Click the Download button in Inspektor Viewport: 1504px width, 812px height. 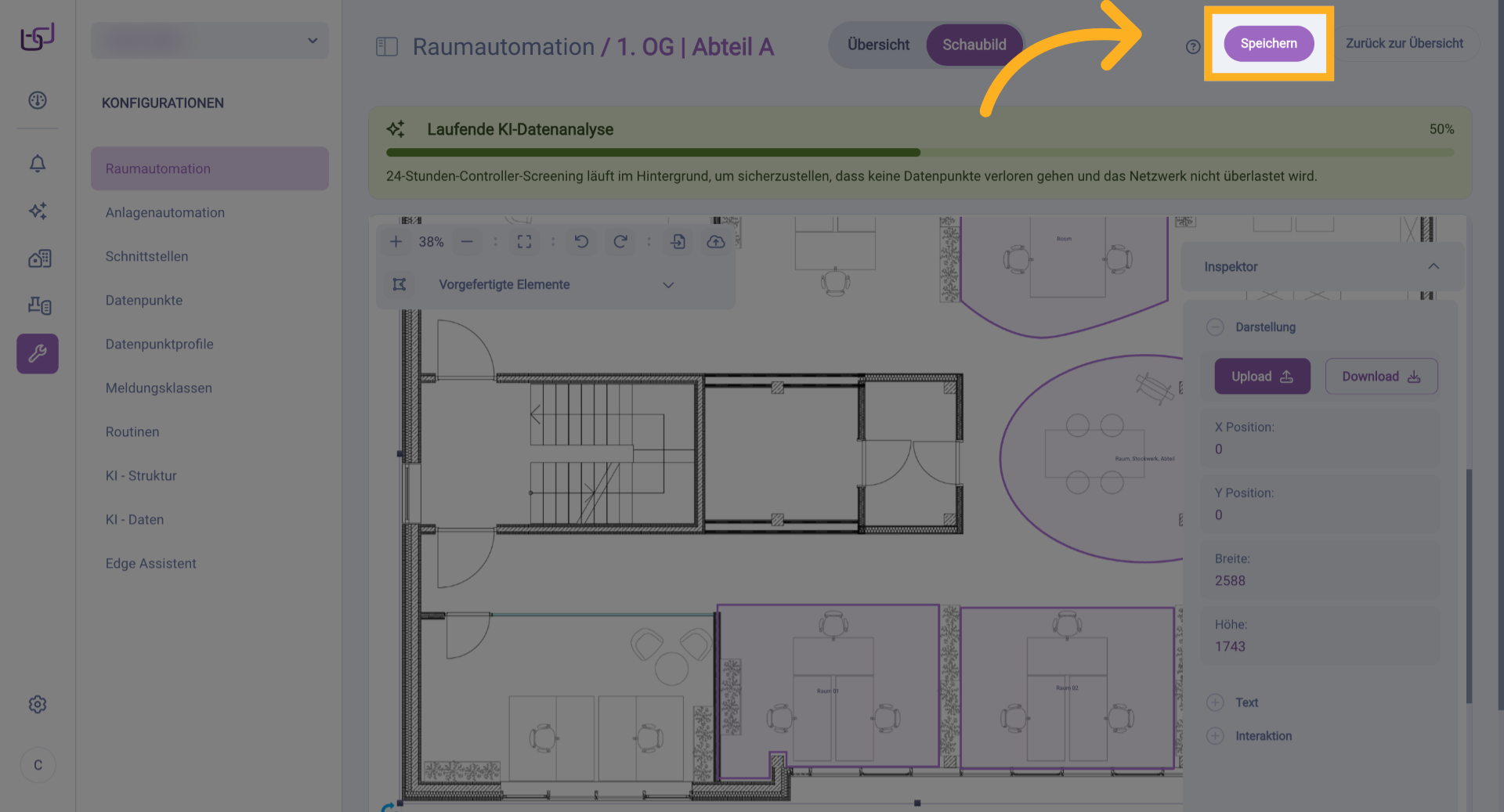pyautogui.click(x=1380, y=377)
